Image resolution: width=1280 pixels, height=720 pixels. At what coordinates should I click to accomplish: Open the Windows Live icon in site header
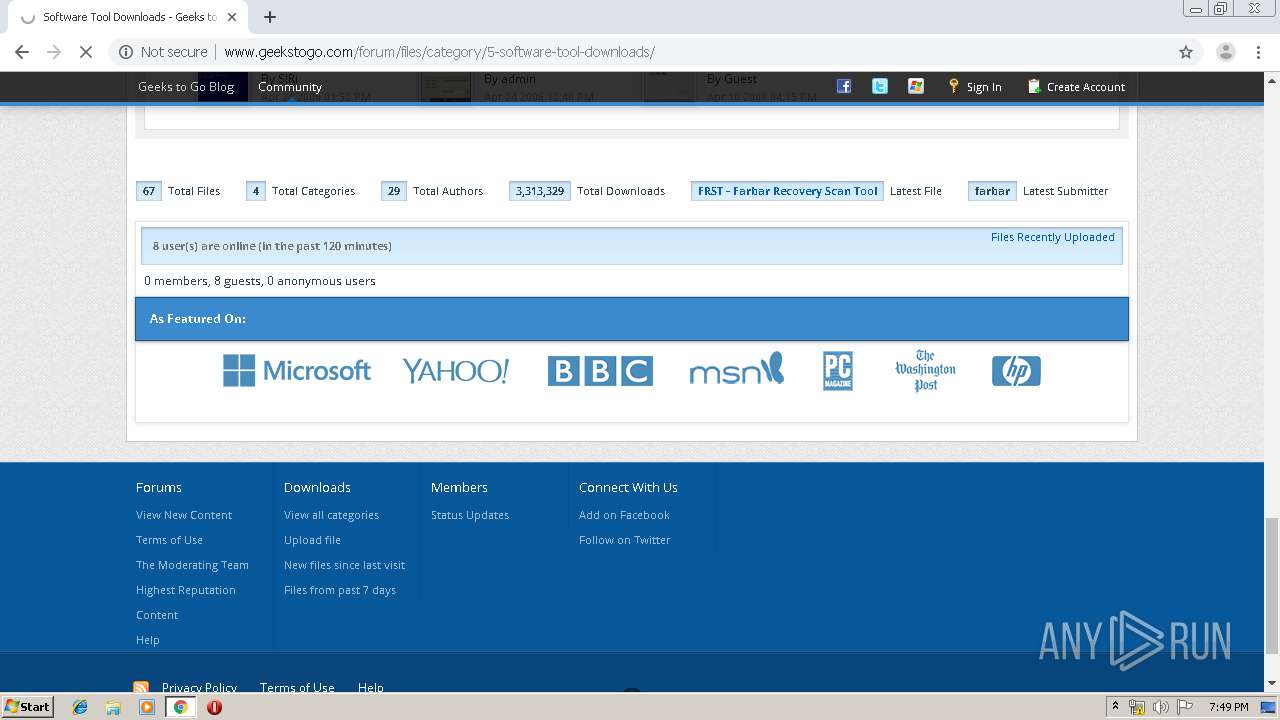(916, 86)
